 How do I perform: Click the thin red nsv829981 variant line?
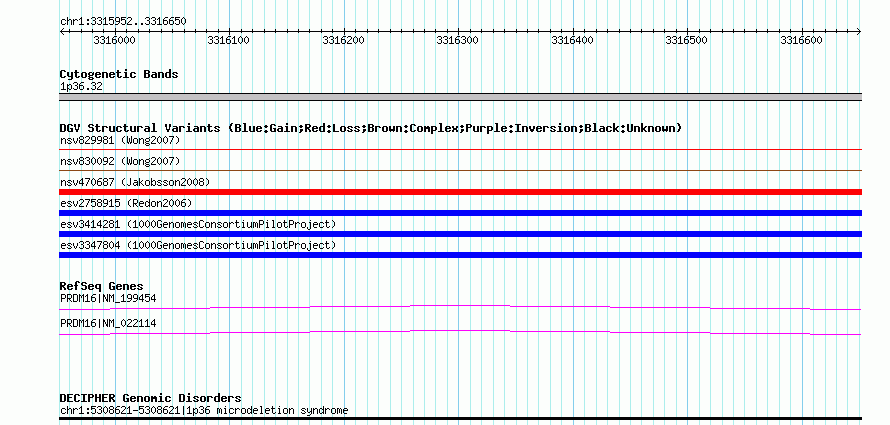click(460, 150)
